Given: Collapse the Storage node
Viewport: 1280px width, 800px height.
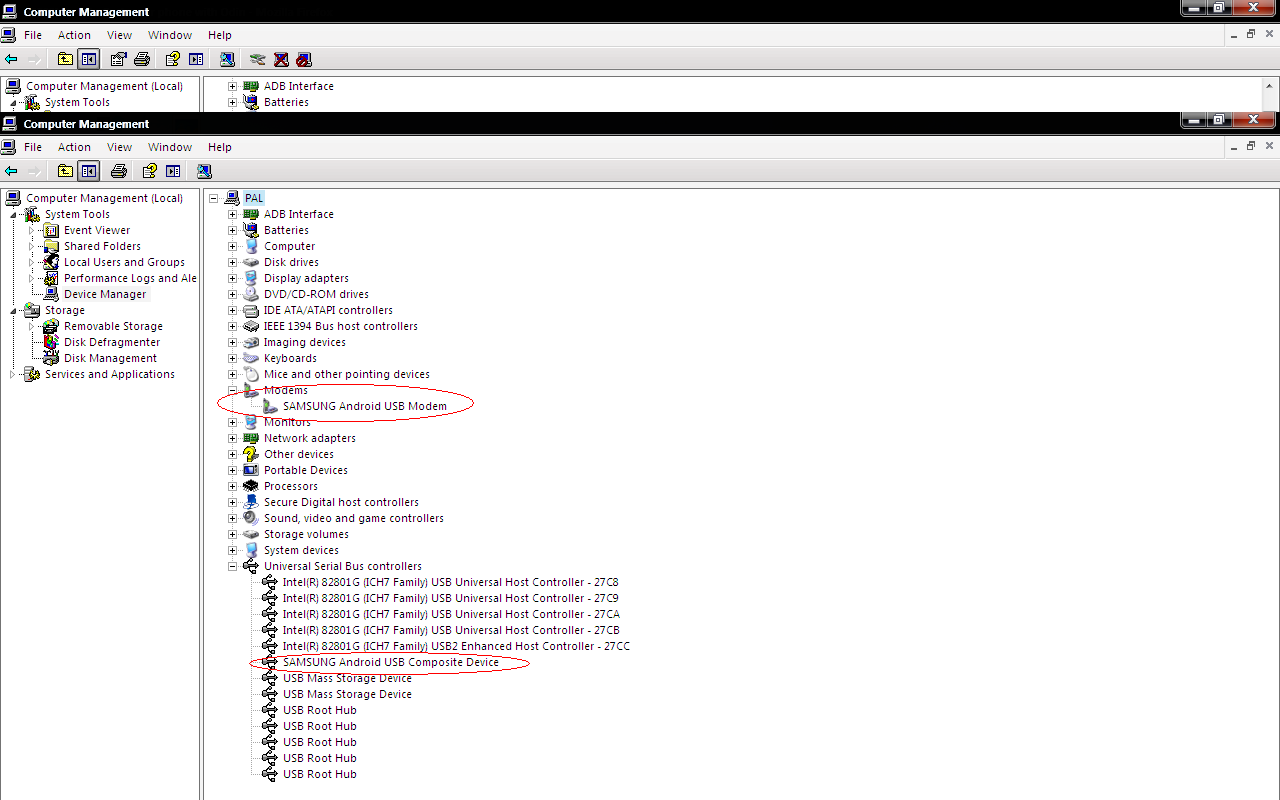Looking at the screenshot, I should 13,311.
